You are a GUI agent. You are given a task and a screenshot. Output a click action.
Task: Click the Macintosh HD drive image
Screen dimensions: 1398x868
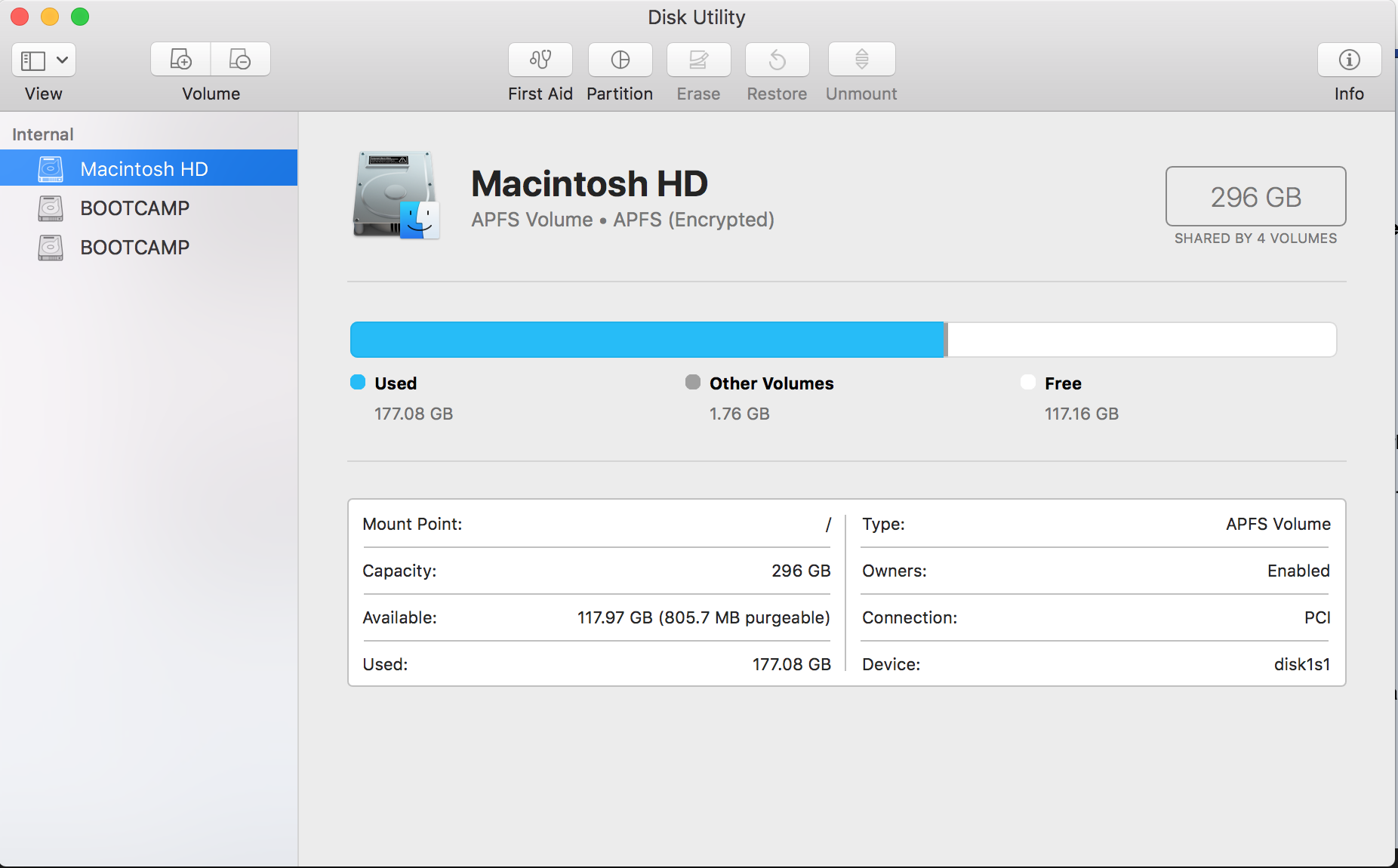point(396,195)
